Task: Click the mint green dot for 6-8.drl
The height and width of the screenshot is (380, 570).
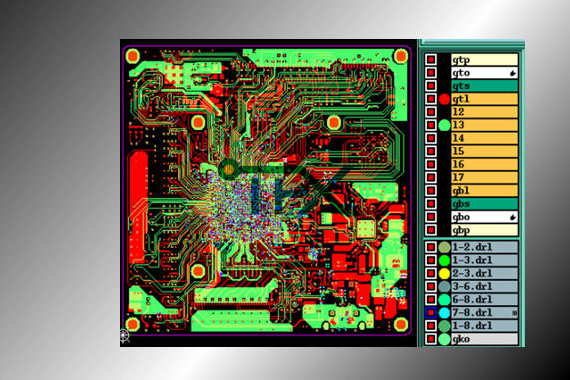Action: 444,300
